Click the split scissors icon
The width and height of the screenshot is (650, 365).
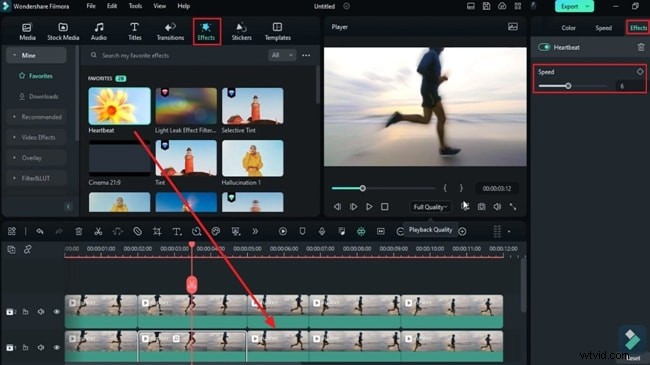pos(98,231)
